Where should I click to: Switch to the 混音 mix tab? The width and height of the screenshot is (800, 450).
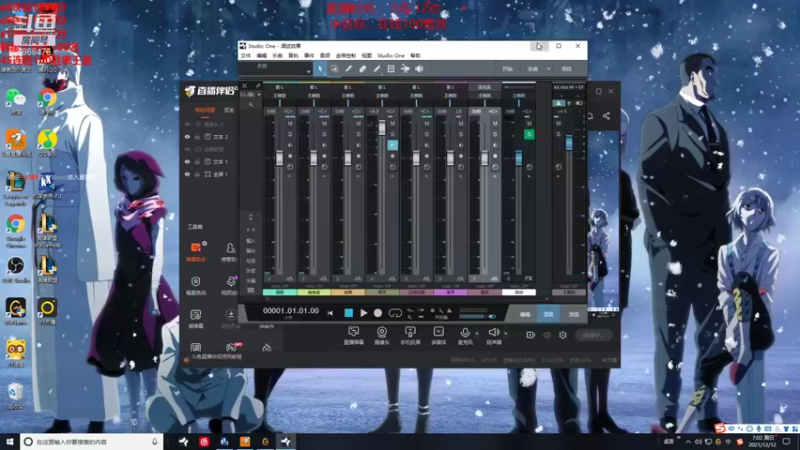548,314
